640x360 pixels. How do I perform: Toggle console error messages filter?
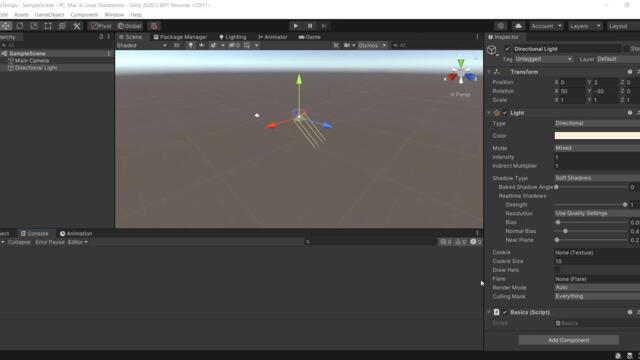pos(476,242)
